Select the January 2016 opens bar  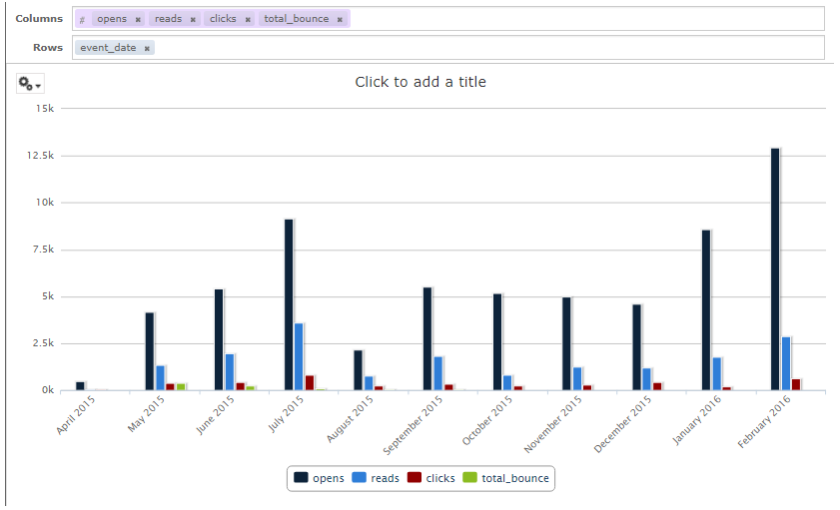706,310
